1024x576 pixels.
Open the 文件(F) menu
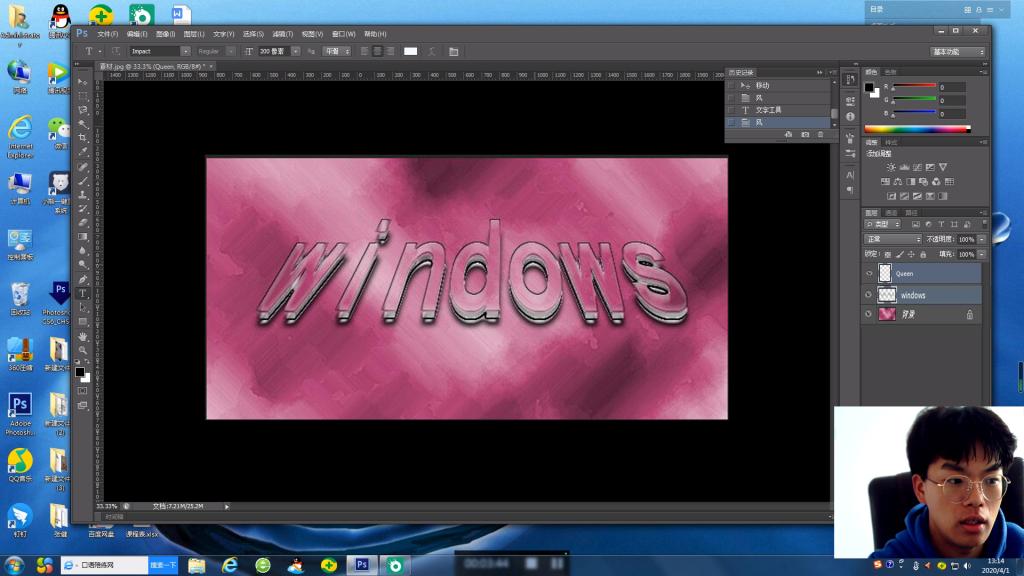click(x=107, y=34)
